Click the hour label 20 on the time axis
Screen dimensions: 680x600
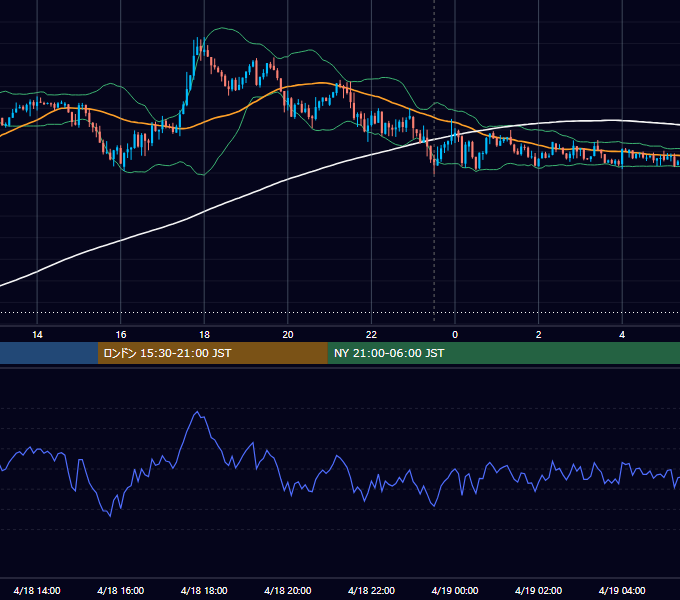[288, 335]
